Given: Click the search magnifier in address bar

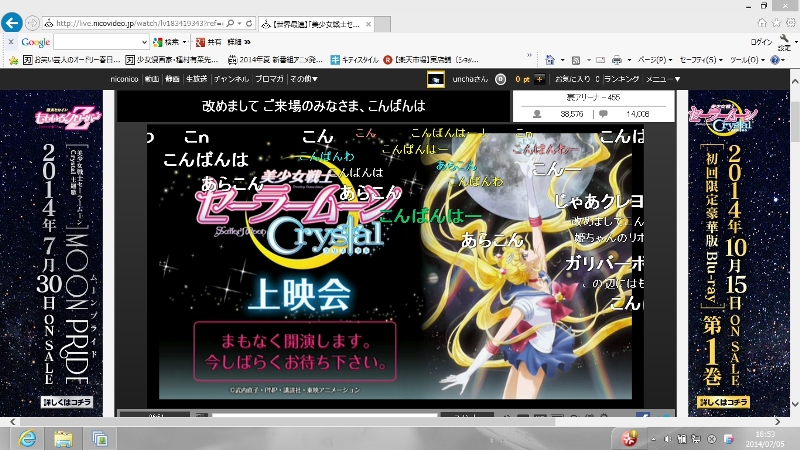Looking at the screenshot, I should tap(230, 23).
